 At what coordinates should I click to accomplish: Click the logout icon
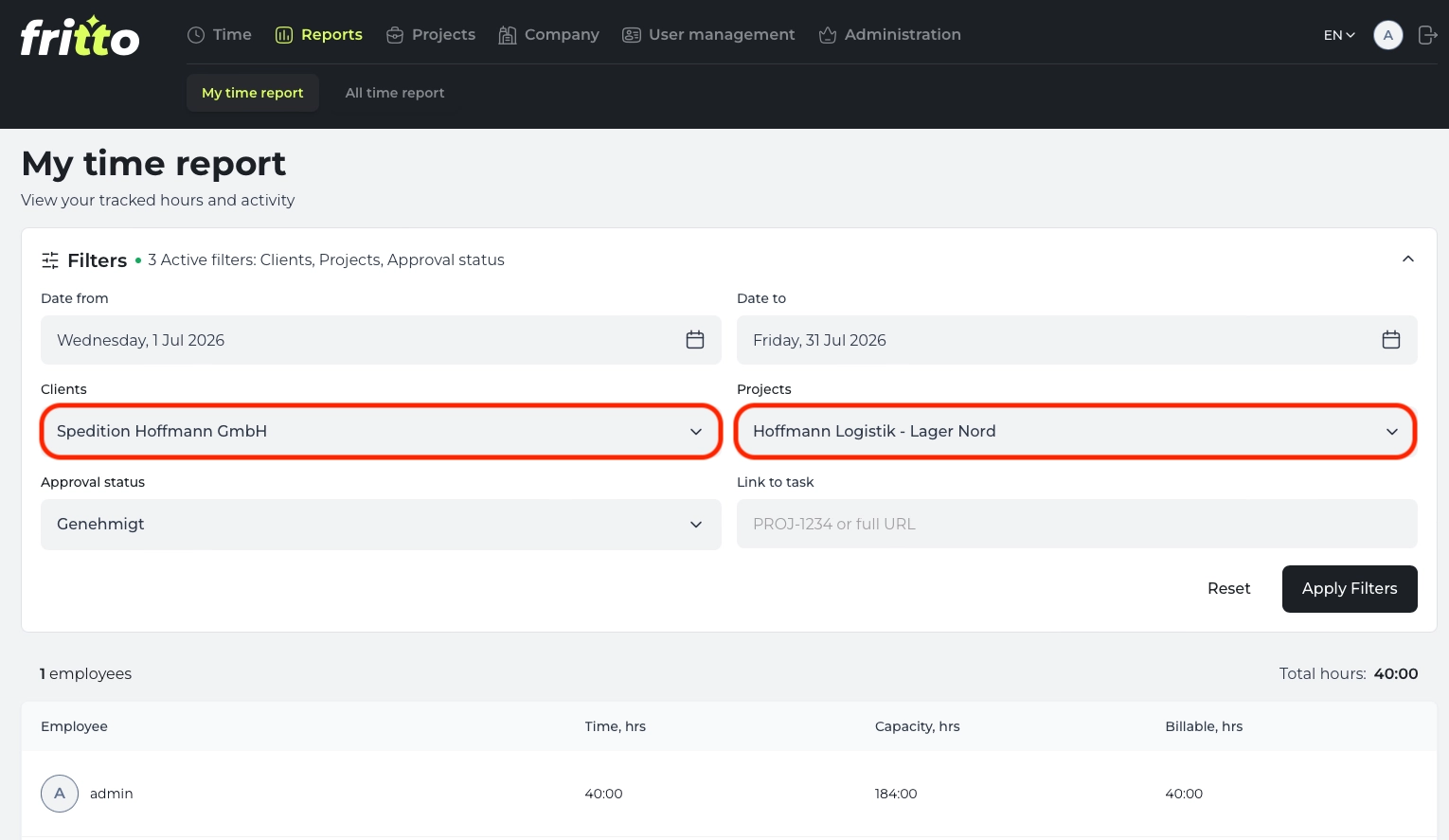click(x=1427, y=35)
